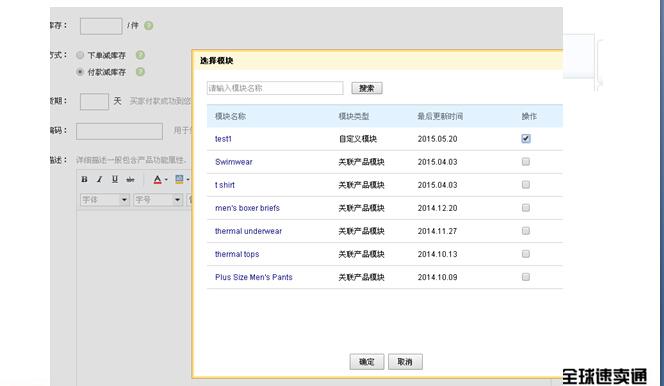Focus the product code input field
Screen dimensions: 664x386
click(119, 131)
